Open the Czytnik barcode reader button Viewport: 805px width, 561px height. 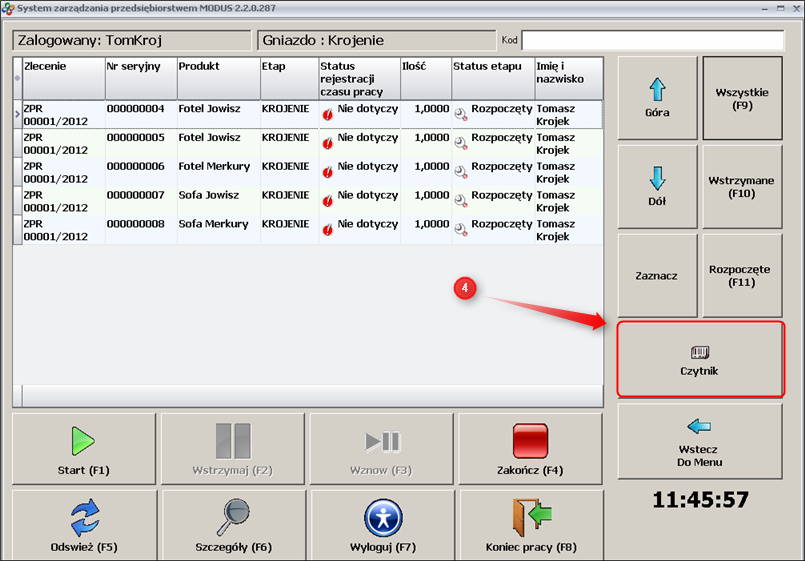pyautogui.click(x=700, y=359)
